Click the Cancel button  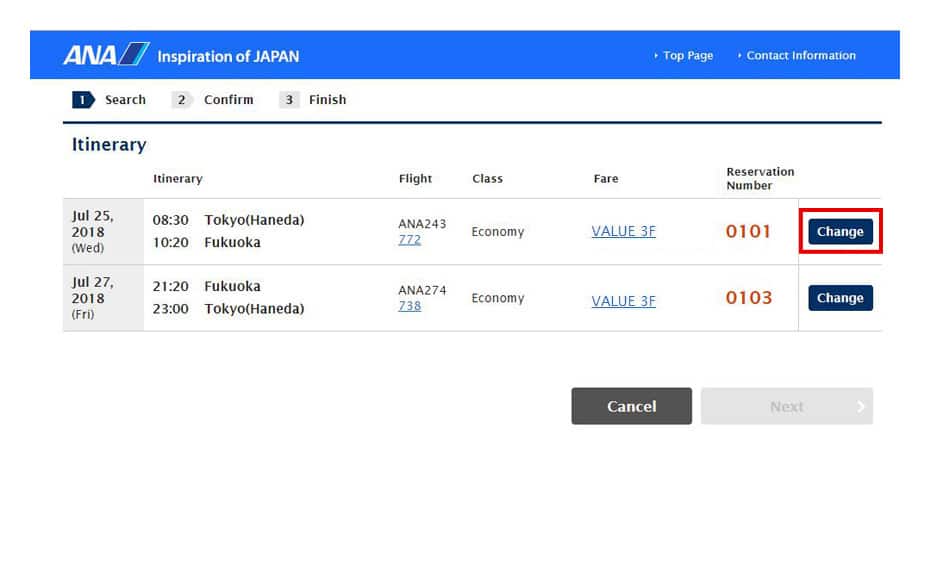631,406
